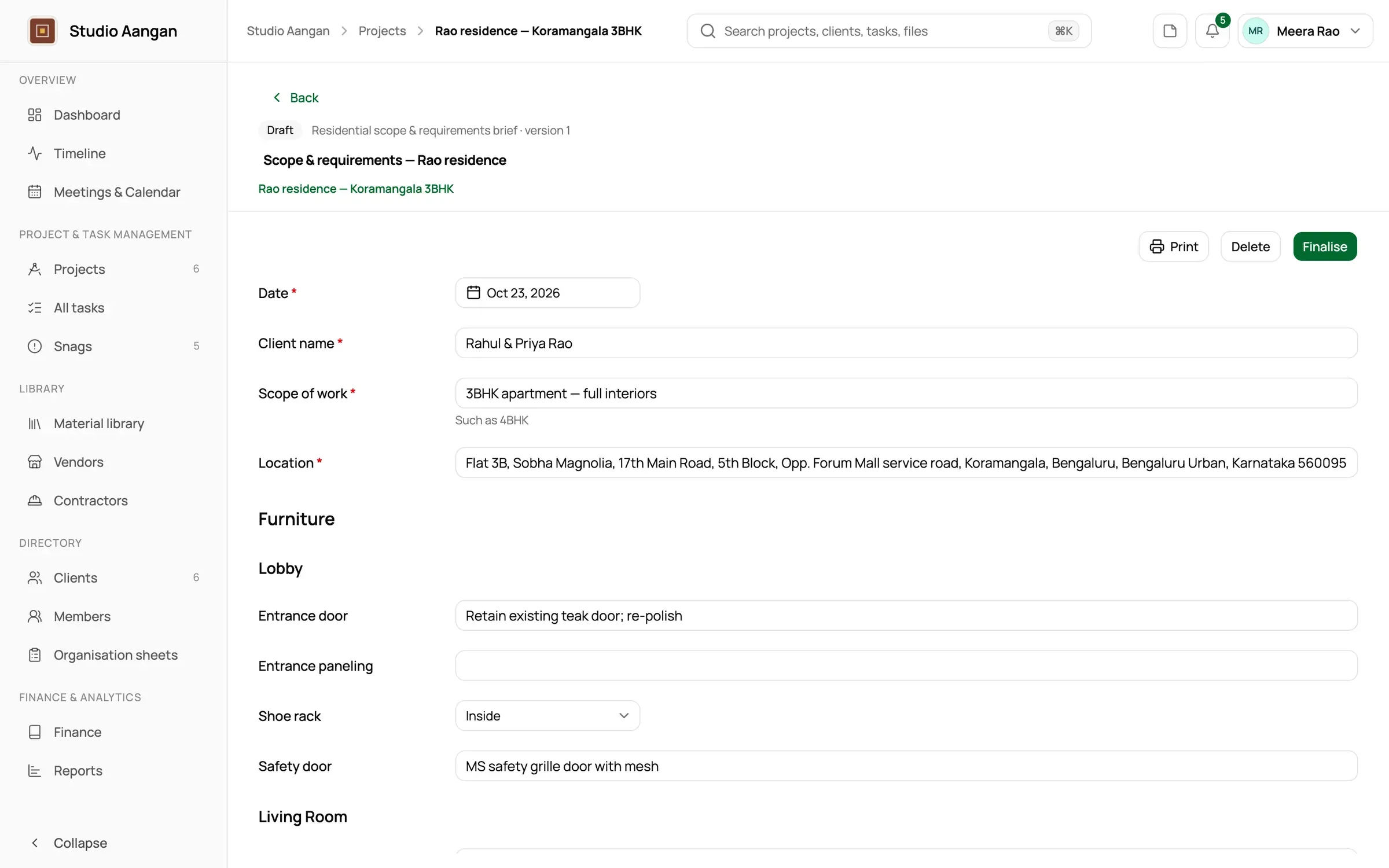Click Studio Aangan breadcrumb

pyautogui.click(x=288, y=31)
